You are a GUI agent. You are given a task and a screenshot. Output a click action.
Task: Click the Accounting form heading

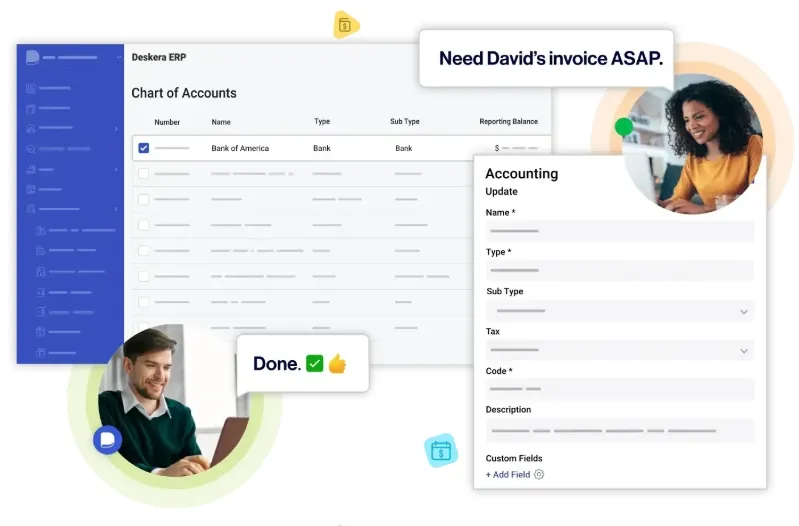click(x=521, y=174)
